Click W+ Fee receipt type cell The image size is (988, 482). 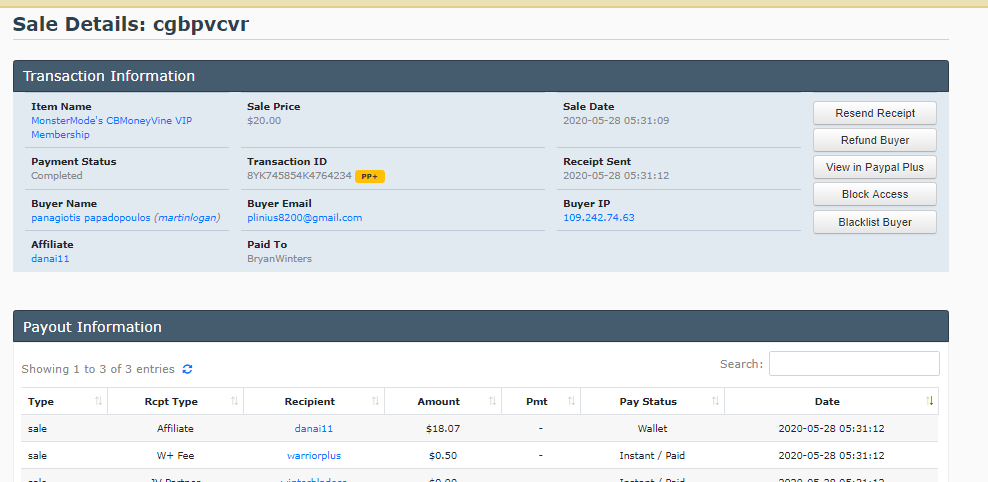[x=175, y=456]
